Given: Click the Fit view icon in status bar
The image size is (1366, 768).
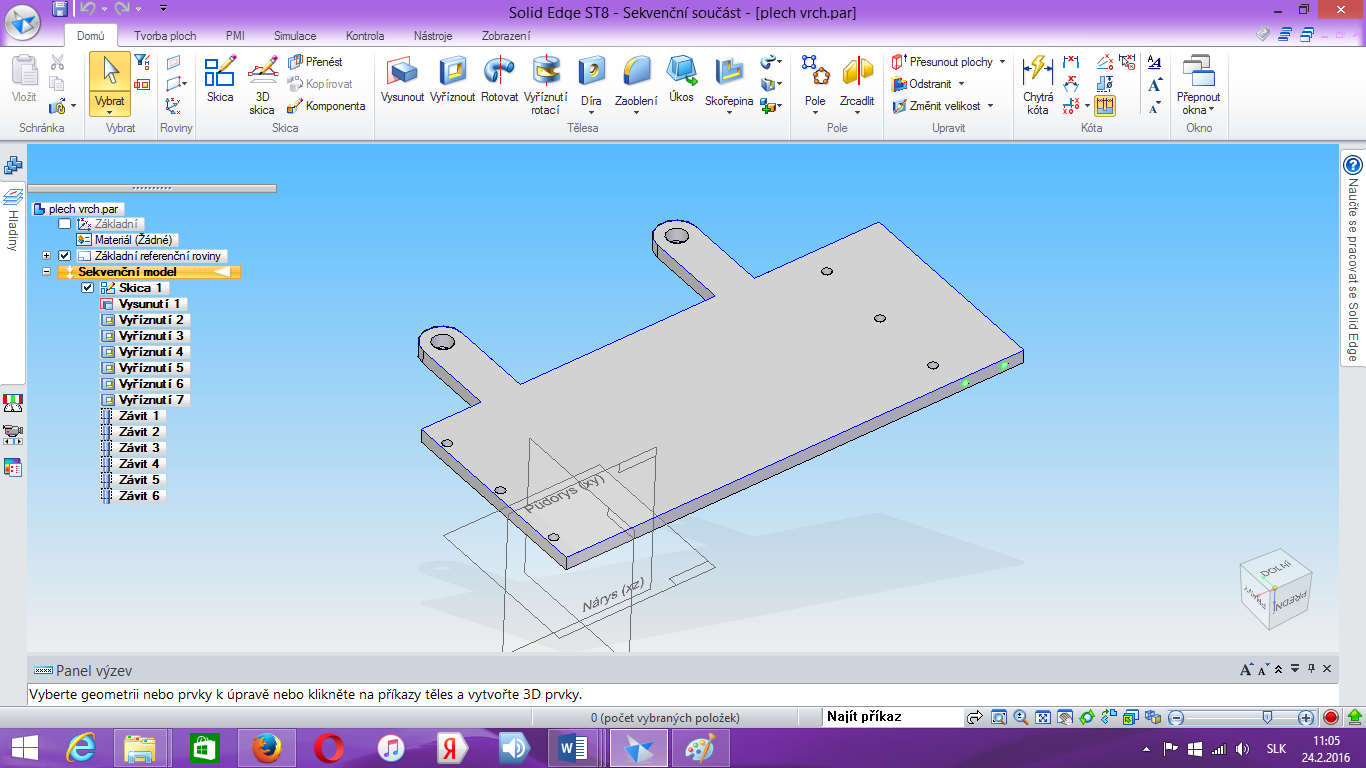Looking at the screenshot, I should click(1042, 717).
